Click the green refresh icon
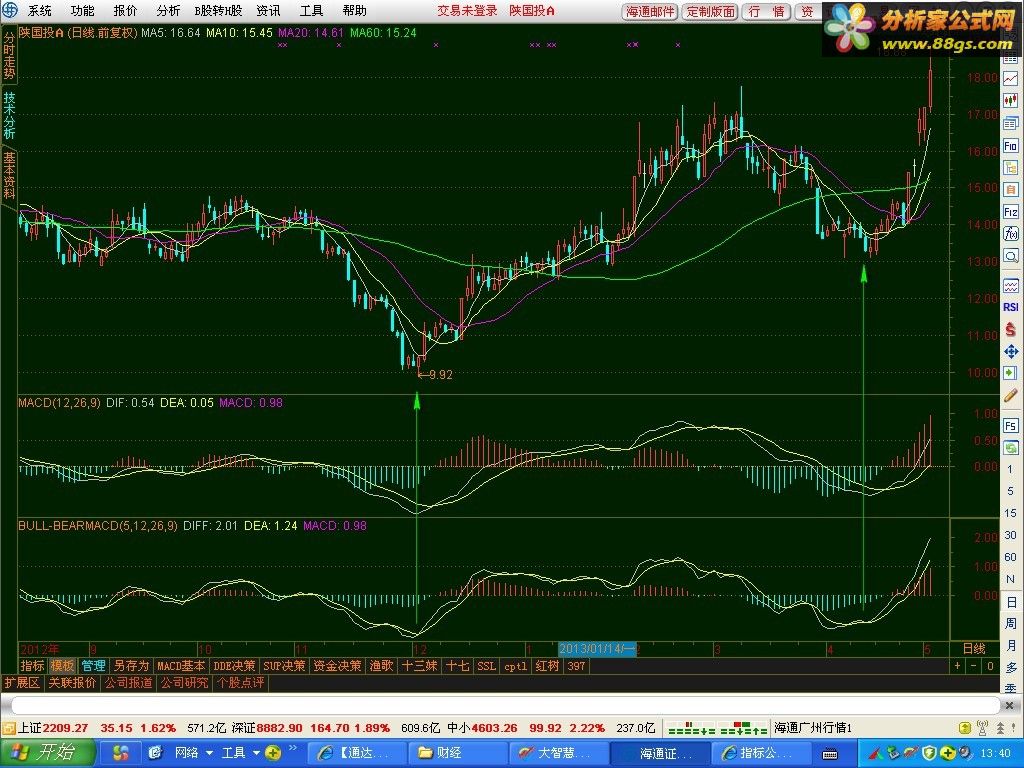The image size is (1024, 768). [1010, 448]
